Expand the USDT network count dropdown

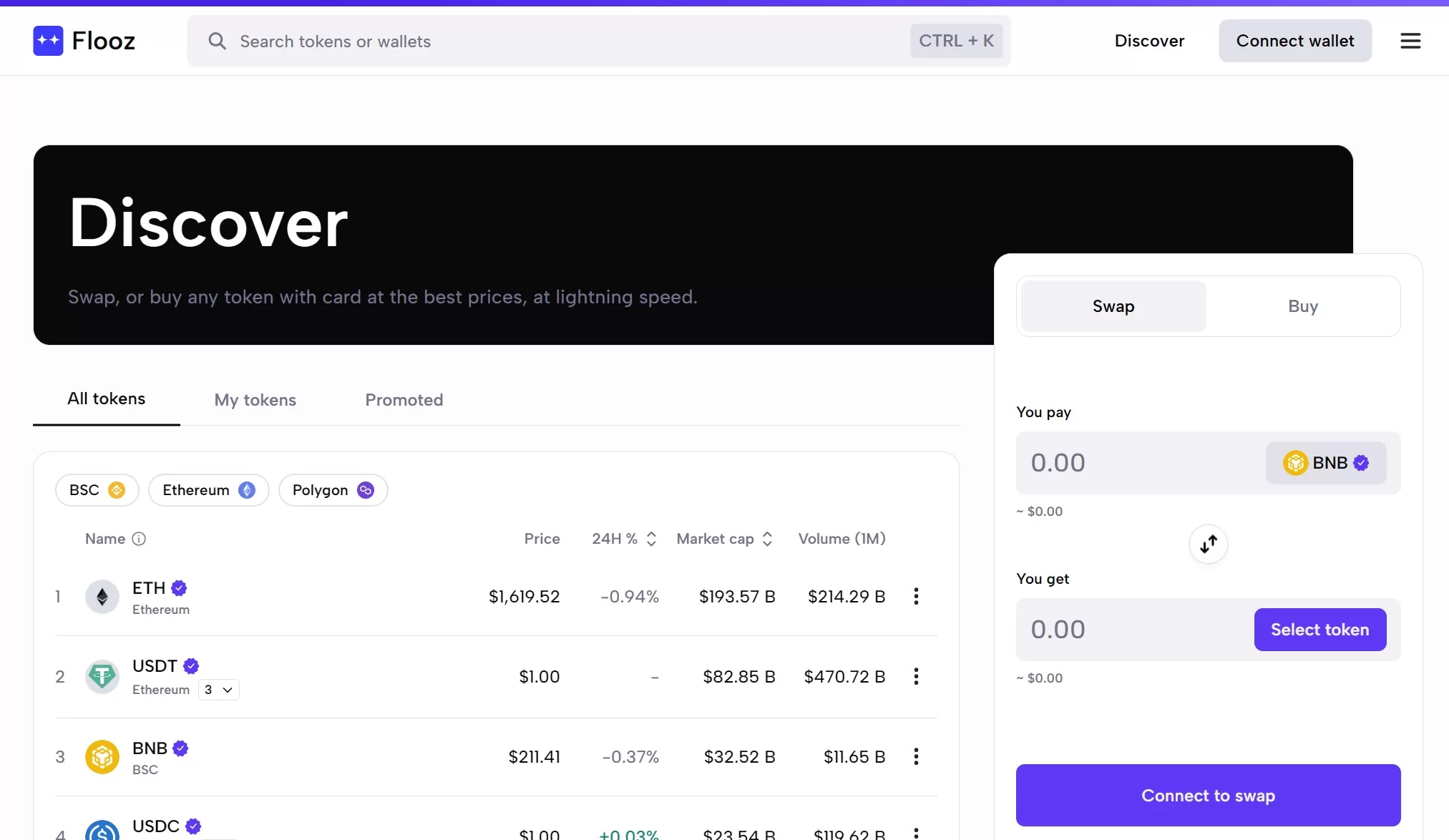(x=218, y=690)
